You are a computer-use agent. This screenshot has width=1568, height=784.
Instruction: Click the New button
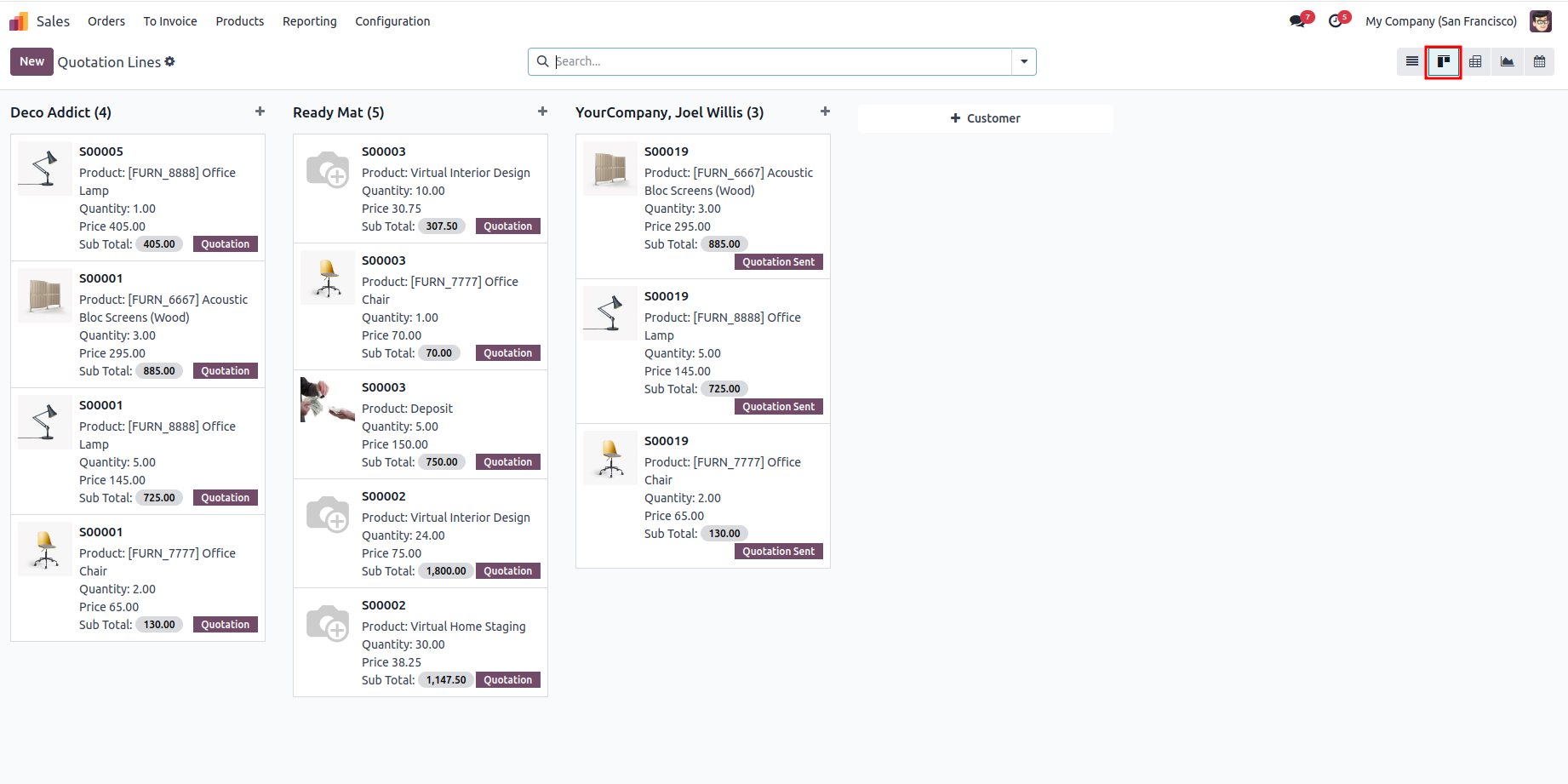(31, 61)
